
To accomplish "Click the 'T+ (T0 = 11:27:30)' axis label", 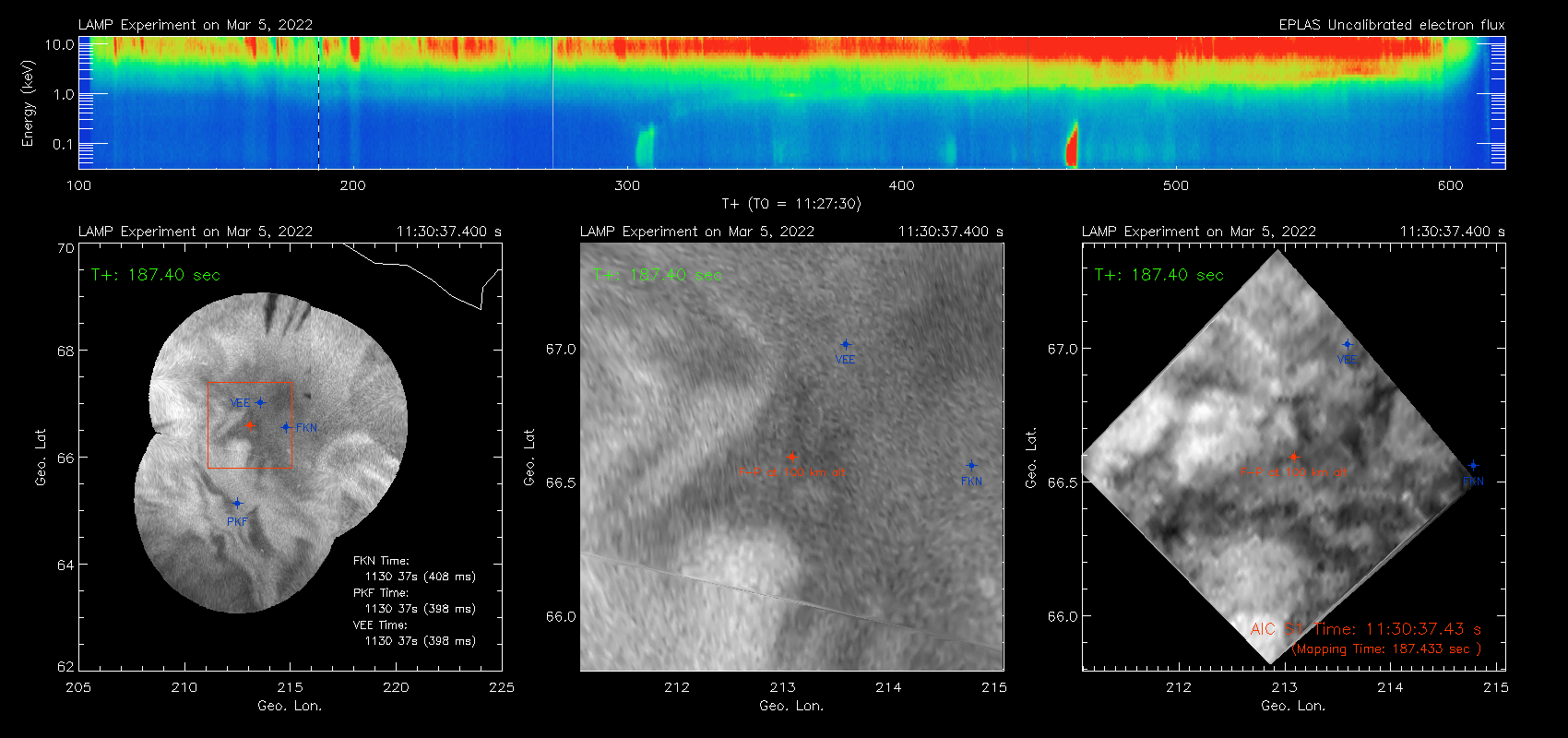I will tap(791, 204).
